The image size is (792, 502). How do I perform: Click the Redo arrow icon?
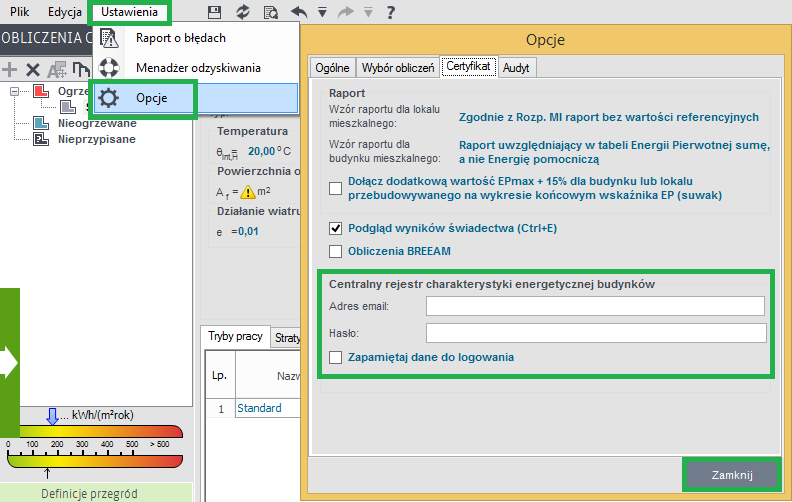(345, 12)
